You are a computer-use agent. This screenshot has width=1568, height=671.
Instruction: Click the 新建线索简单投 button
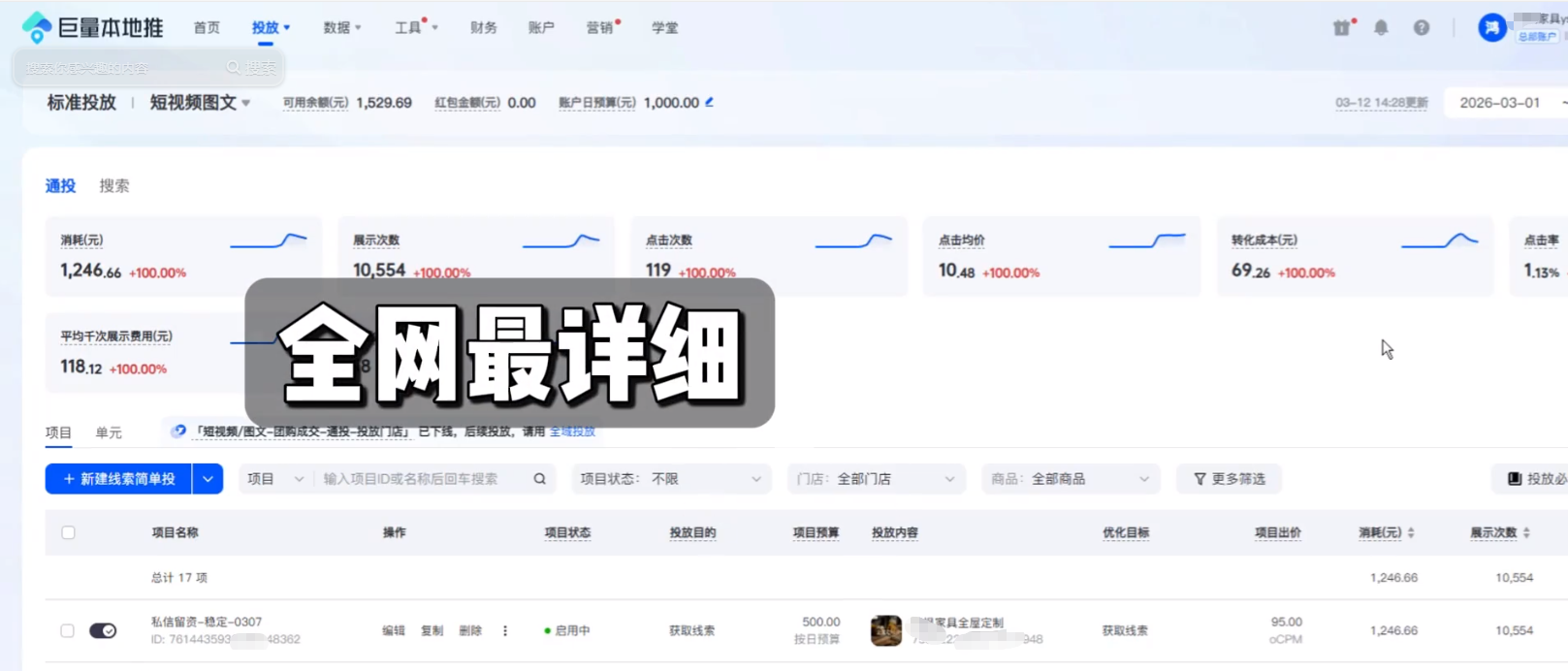click(x=118, y=479)
